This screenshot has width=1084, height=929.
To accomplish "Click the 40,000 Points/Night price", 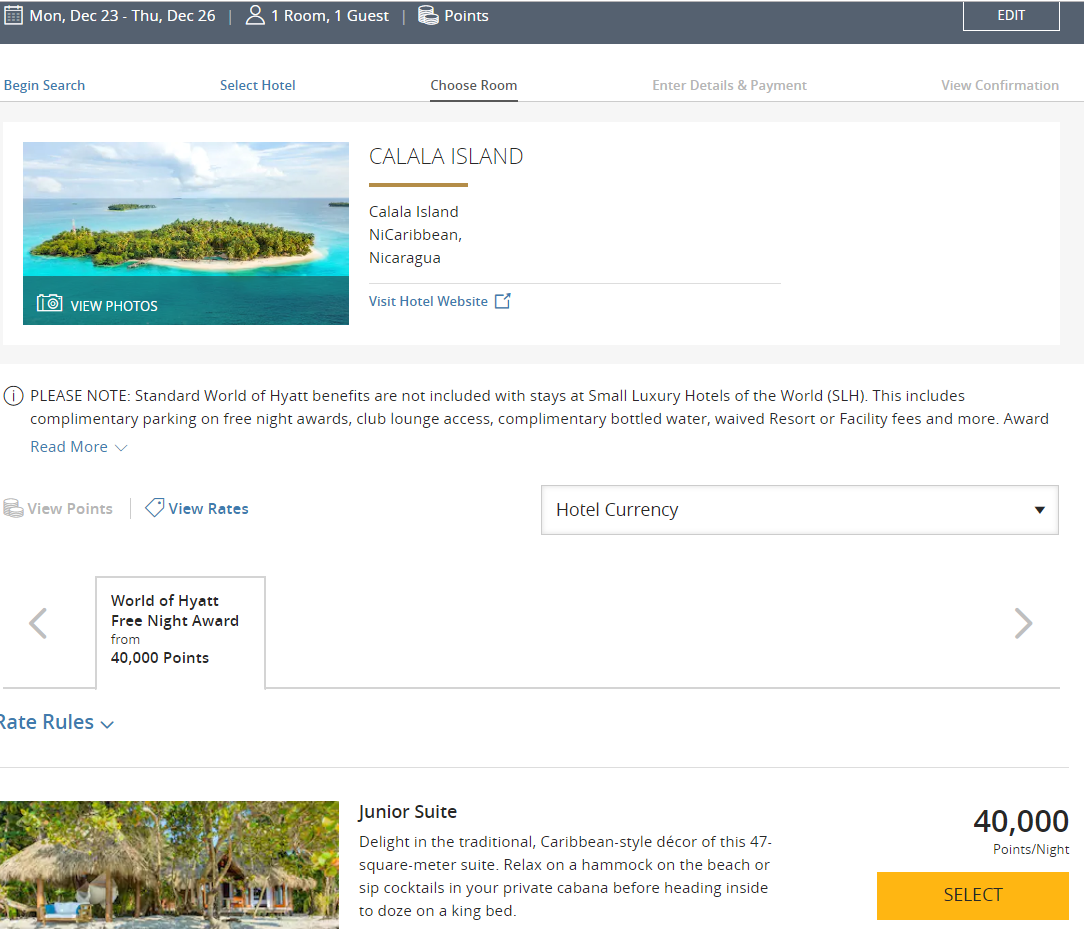I will pos(1021,832).
